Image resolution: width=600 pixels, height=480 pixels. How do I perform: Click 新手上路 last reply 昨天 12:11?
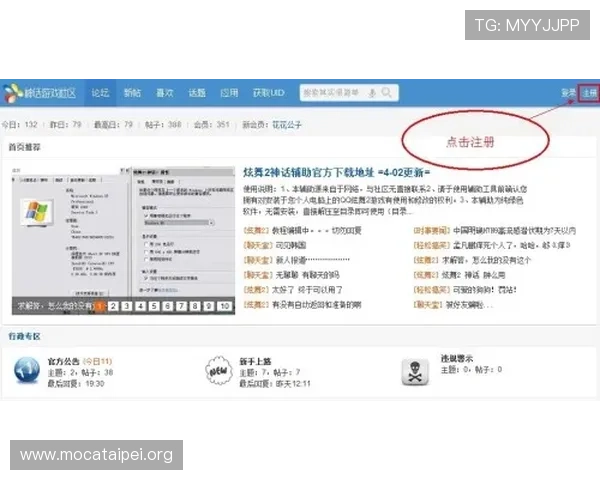click(293, 383)
